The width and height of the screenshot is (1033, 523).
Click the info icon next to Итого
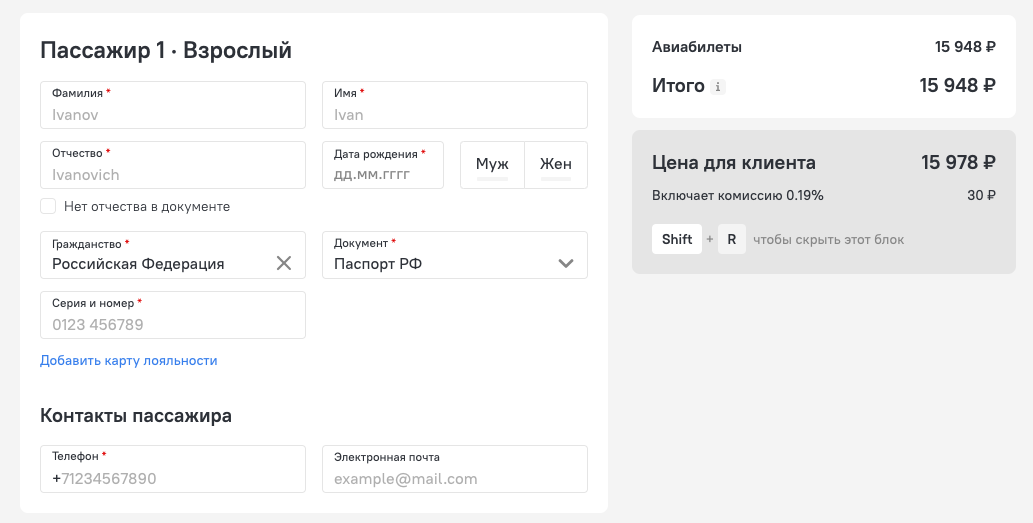pyautogui.click(x=718, y=86)
